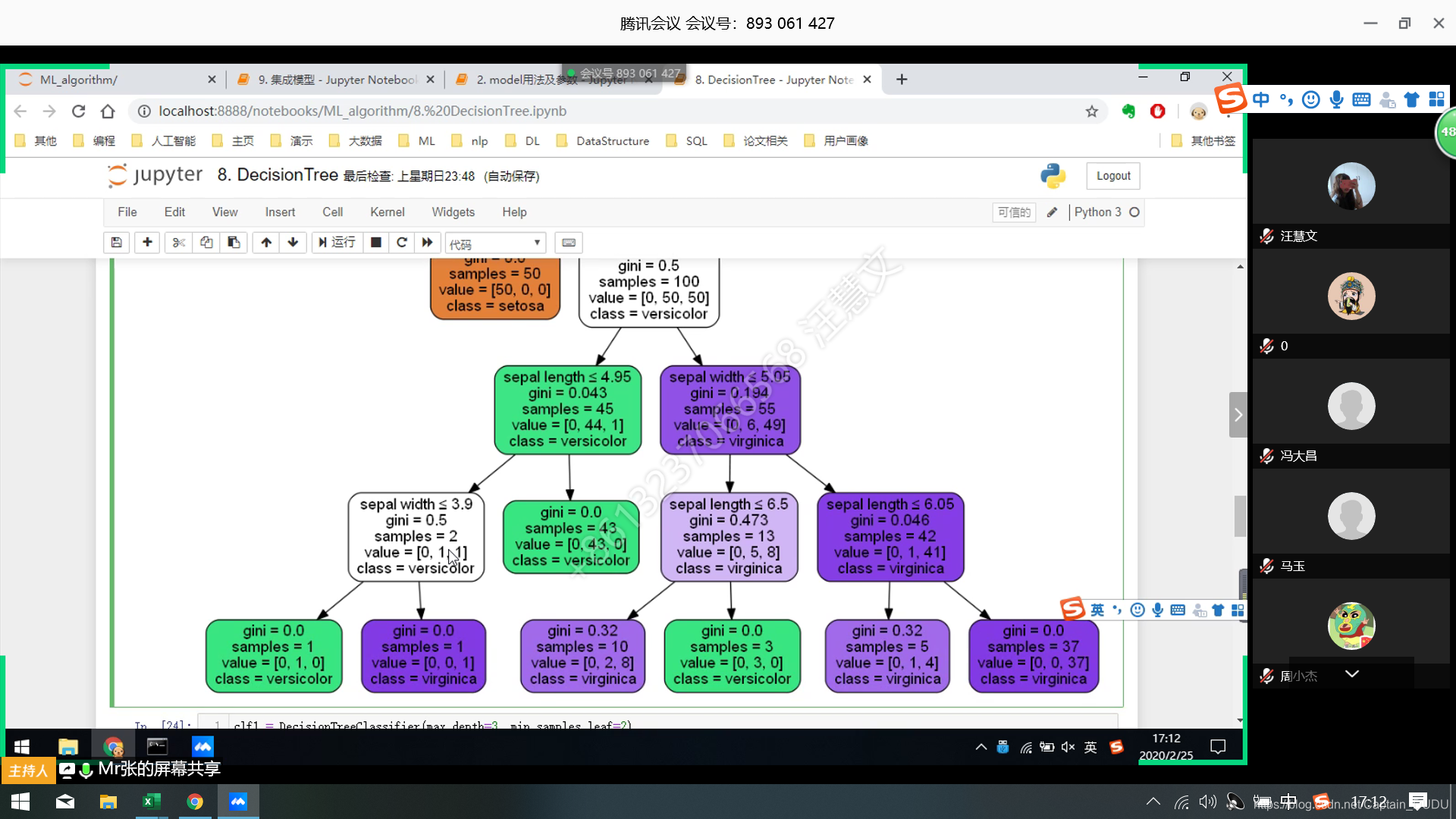
Task: Close the 8. DecisionTree browser tab
Action: (867, 80)
